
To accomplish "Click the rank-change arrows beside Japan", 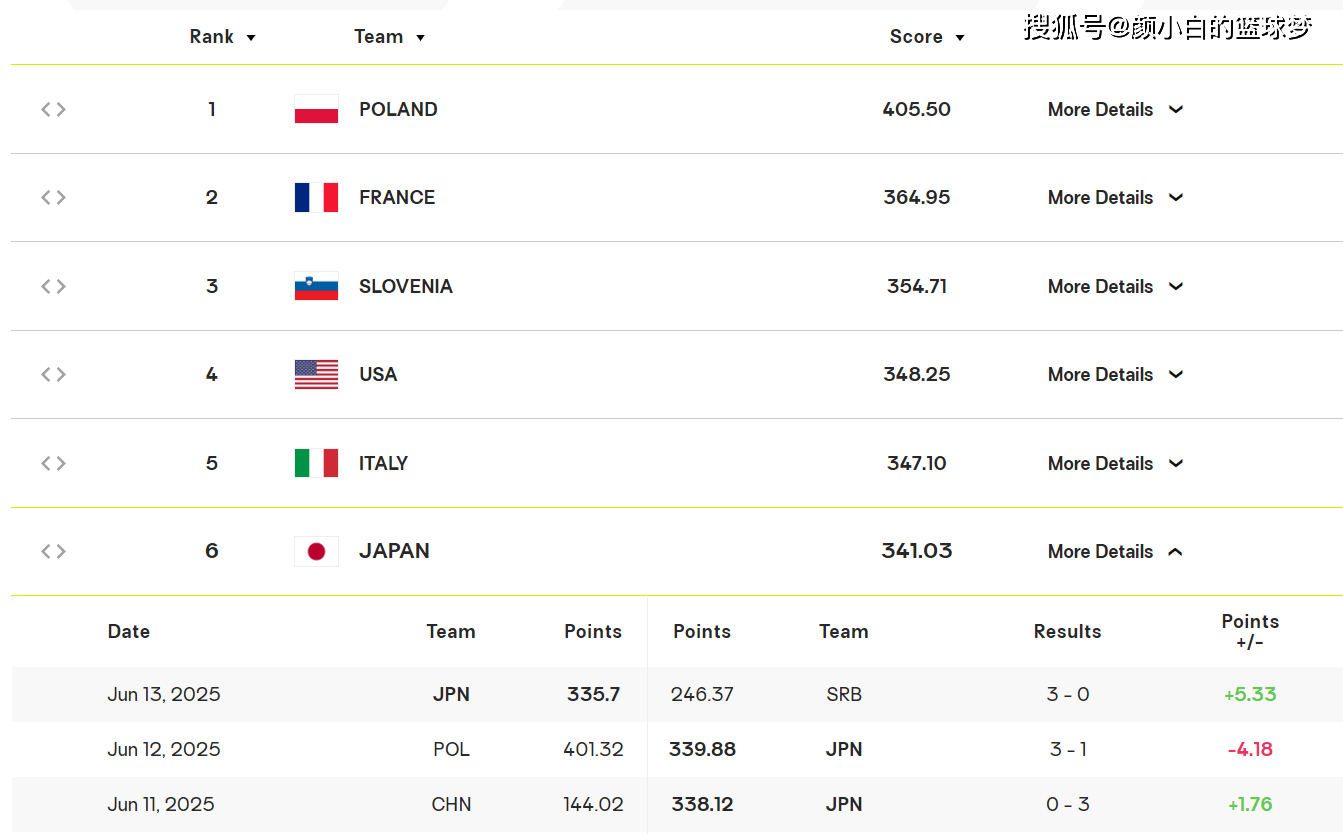I will coord(53,551).
